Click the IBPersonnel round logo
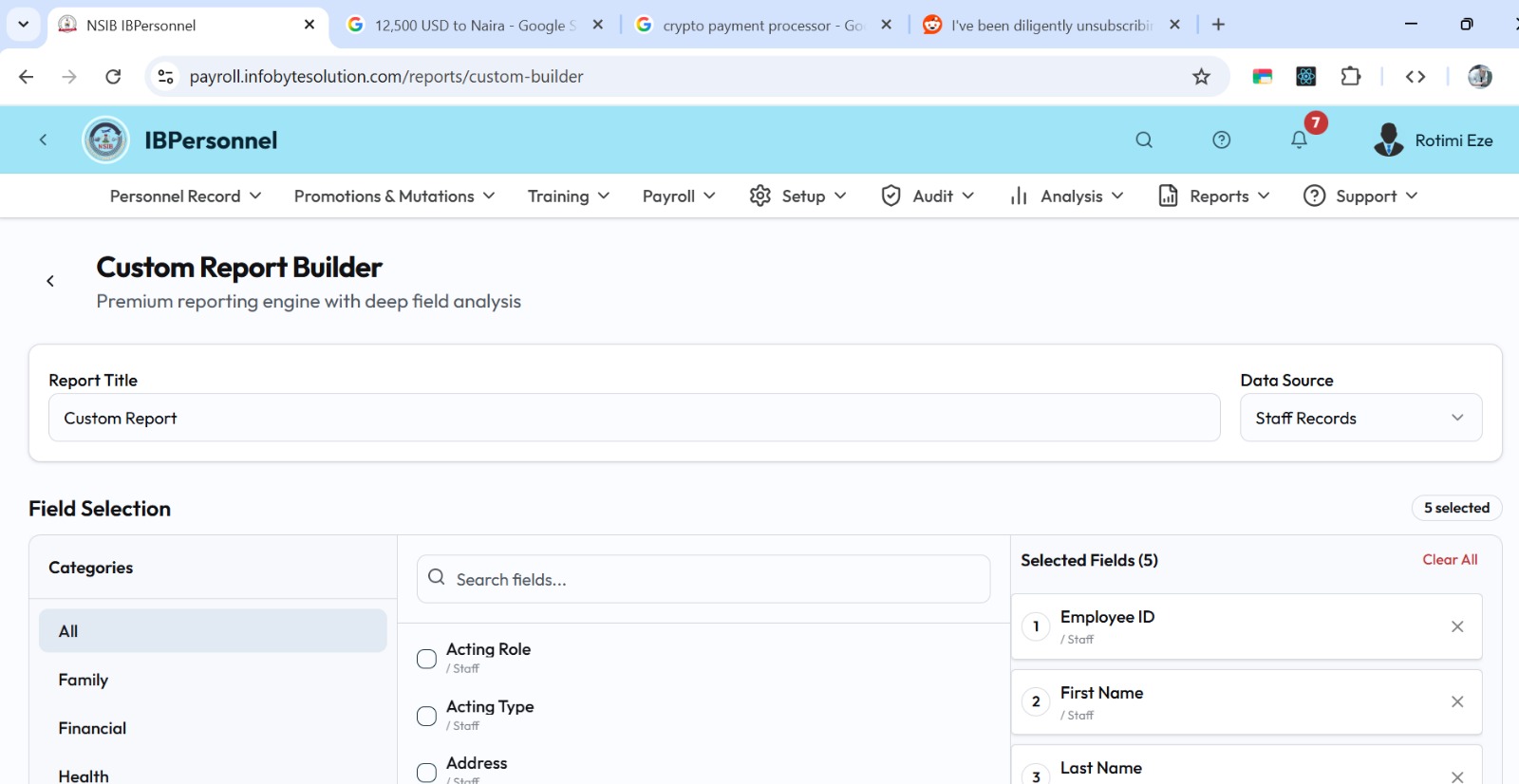 coord(105,140)
